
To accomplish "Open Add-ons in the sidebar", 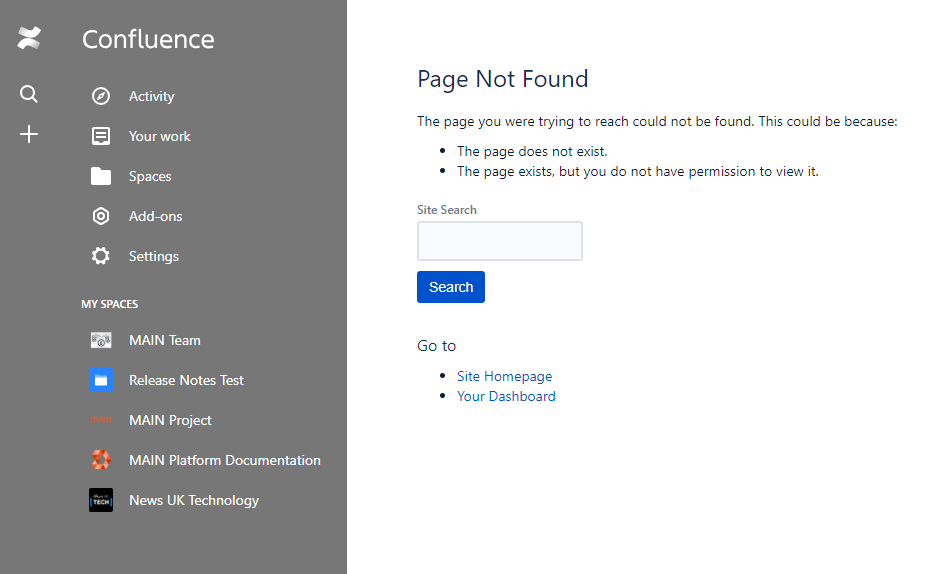I will pos(155,216).
